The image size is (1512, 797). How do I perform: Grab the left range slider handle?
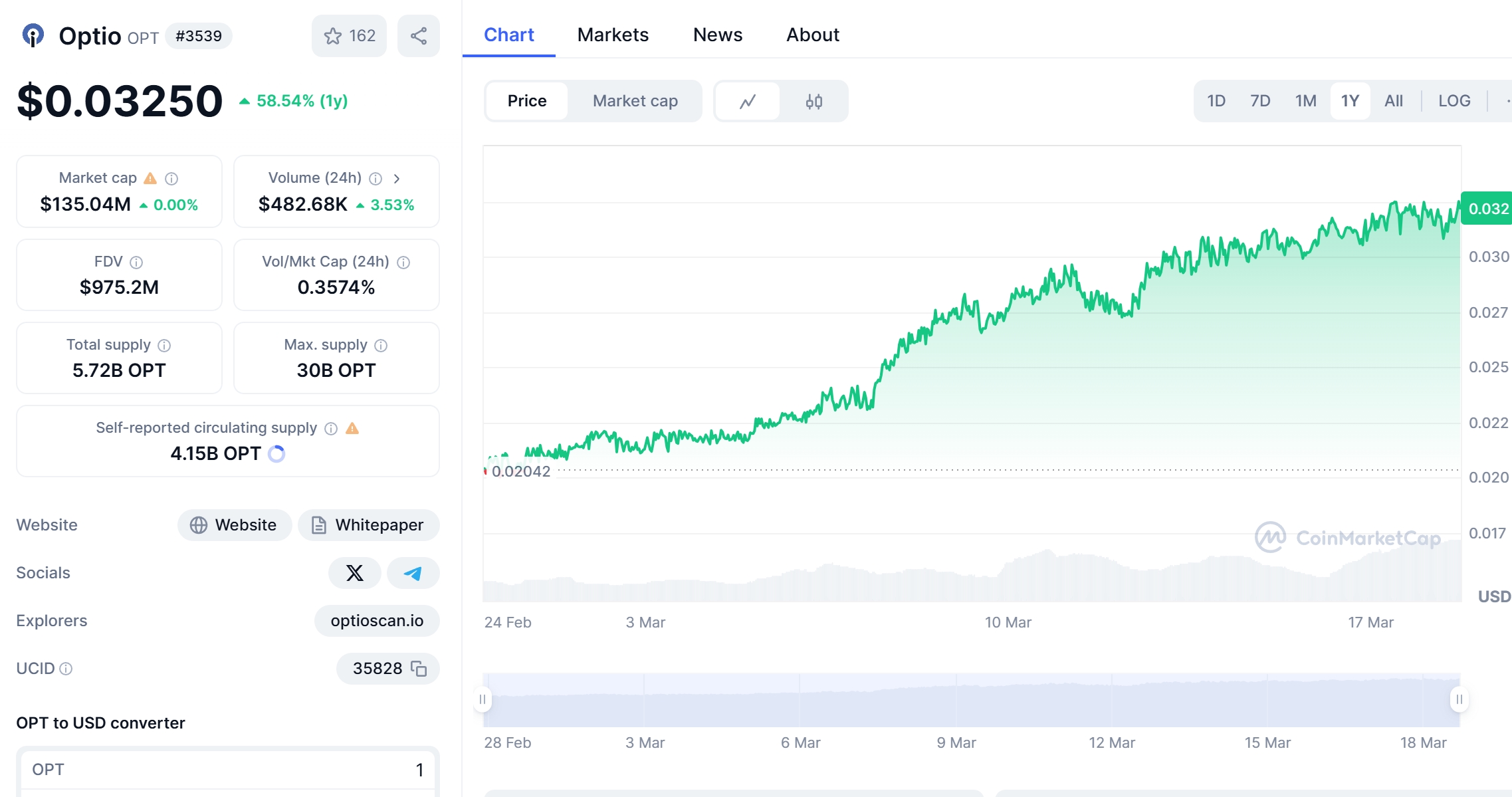click(483, 699)
